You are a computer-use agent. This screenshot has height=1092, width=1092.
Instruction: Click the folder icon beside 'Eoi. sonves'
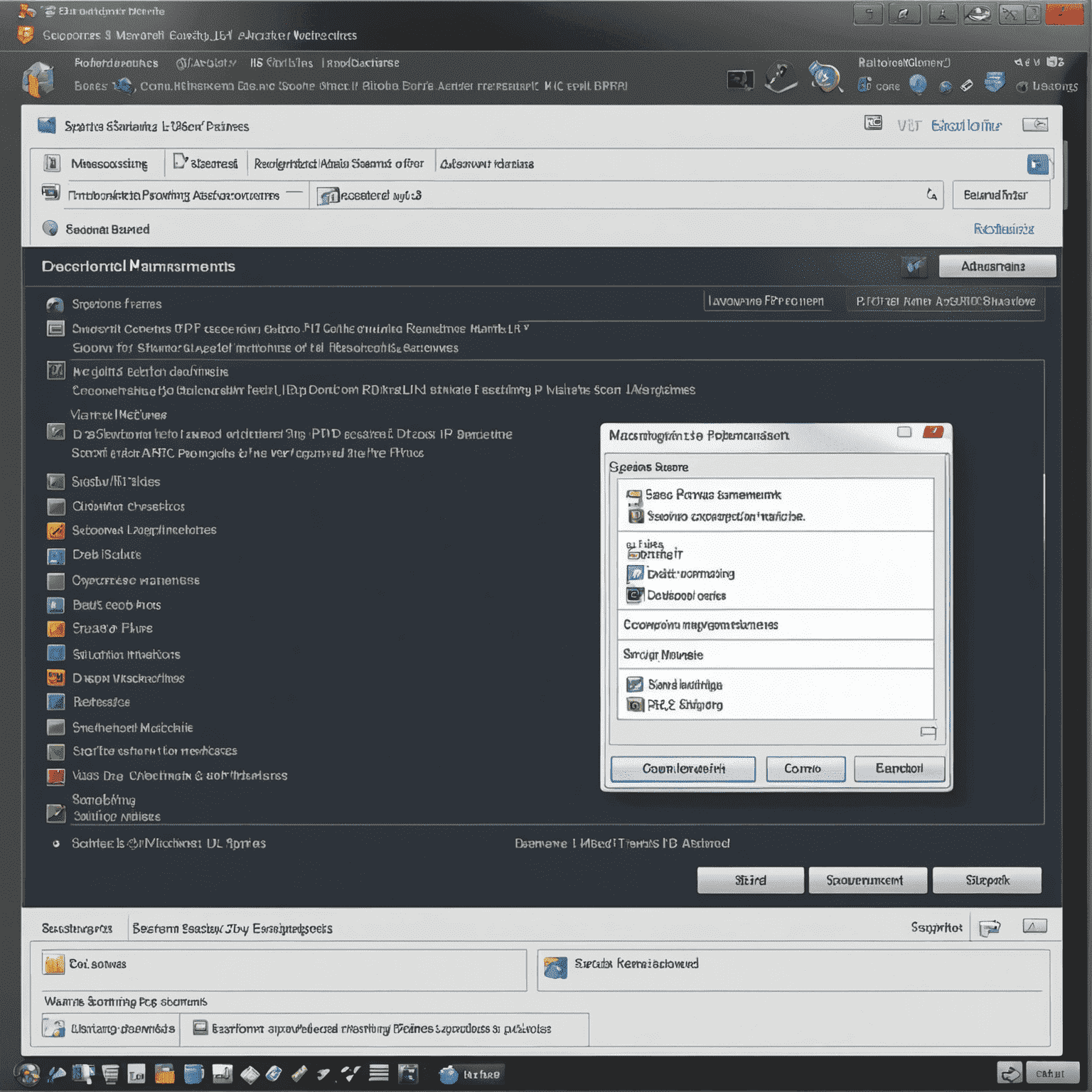click(54, 964)
